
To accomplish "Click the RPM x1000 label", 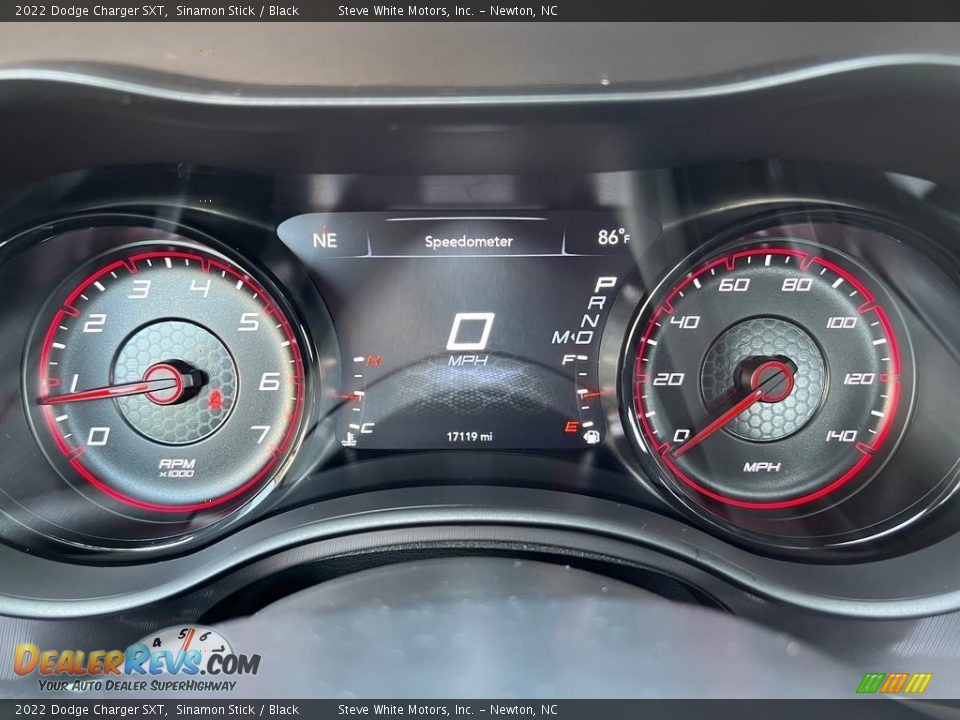I will [x=177, y=468].
